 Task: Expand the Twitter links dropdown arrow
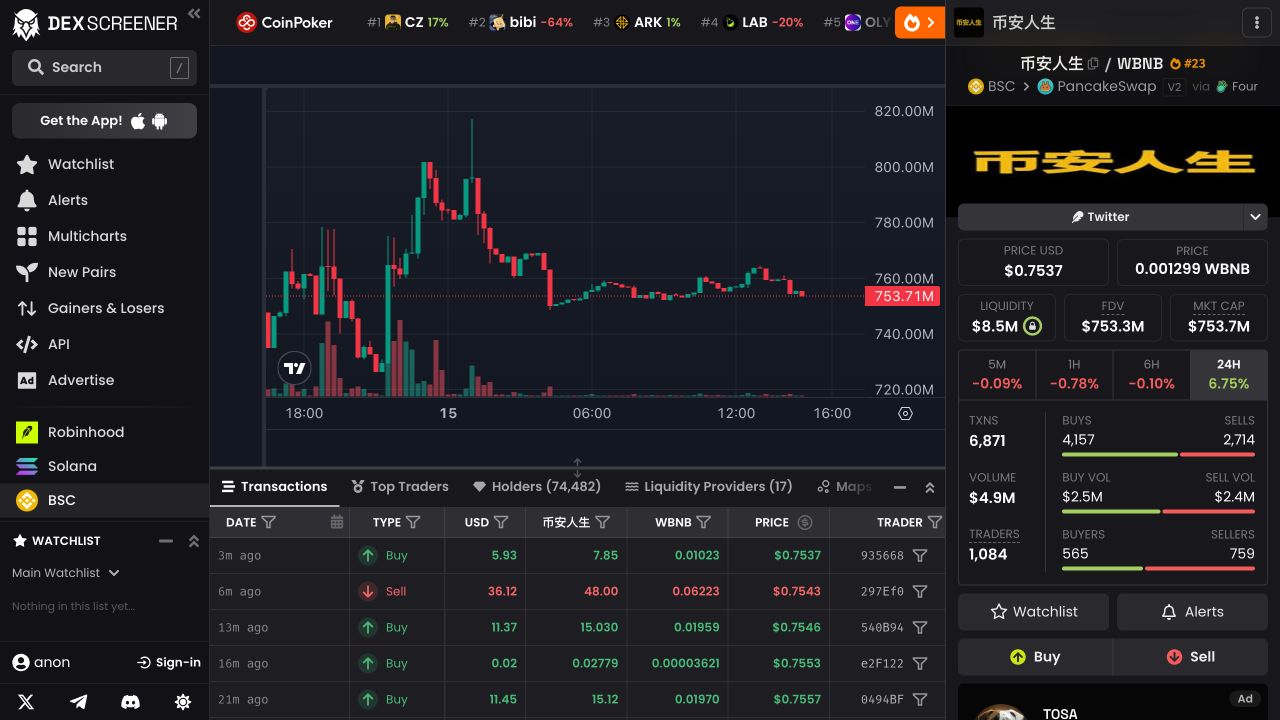(1256, 216)
